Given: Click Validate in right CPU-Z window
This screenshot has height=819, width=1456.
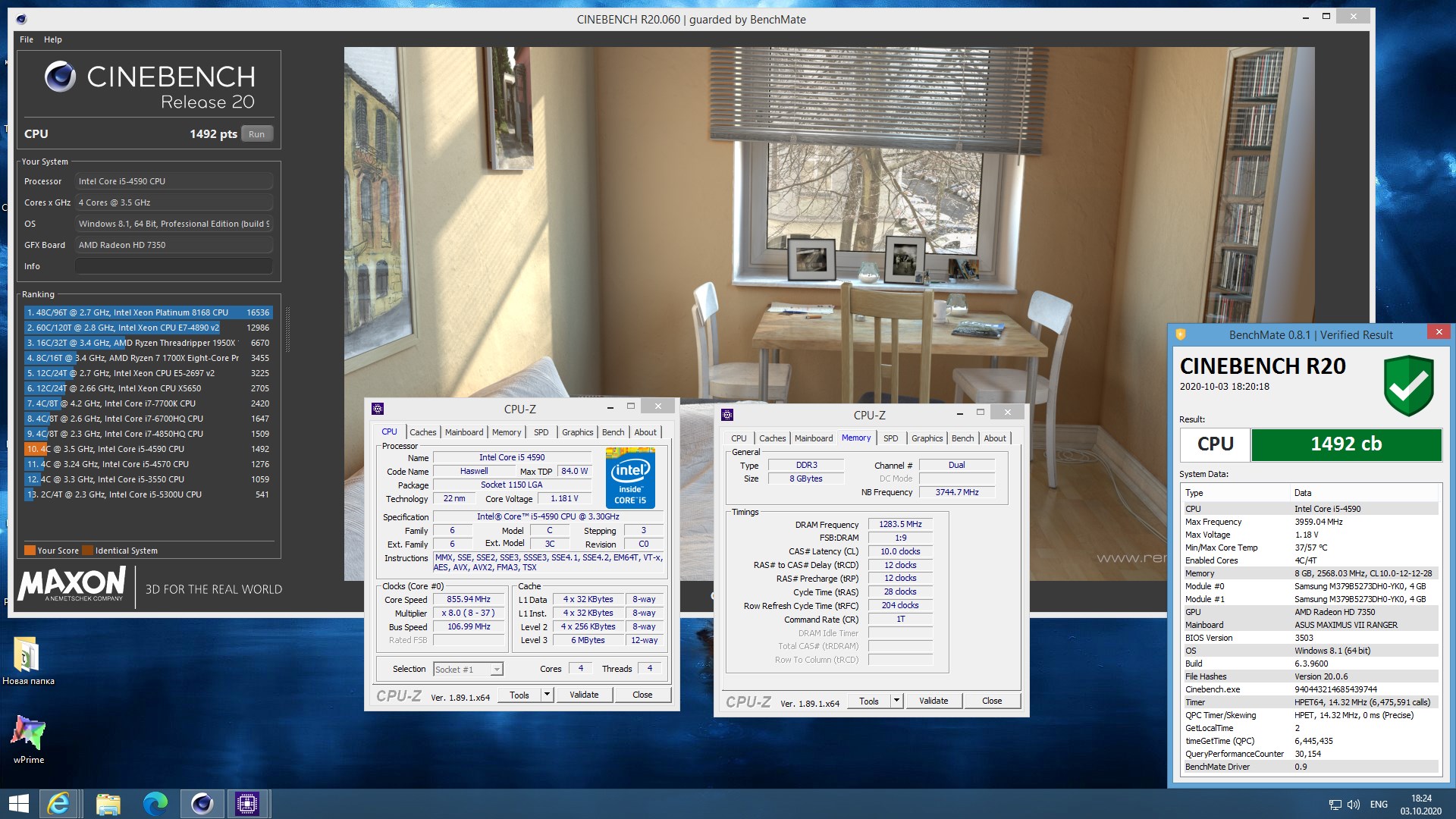Looking at the screenshot, I should (934, 701).
